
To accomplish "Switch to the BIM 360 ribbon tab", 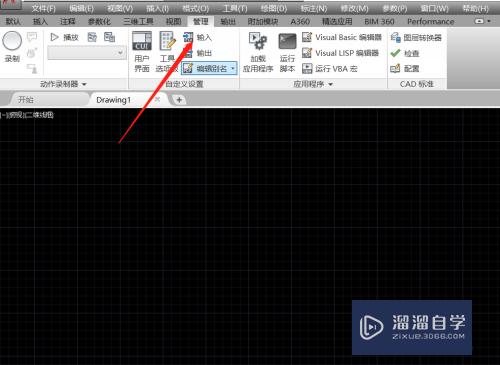I will click(379, 22).
